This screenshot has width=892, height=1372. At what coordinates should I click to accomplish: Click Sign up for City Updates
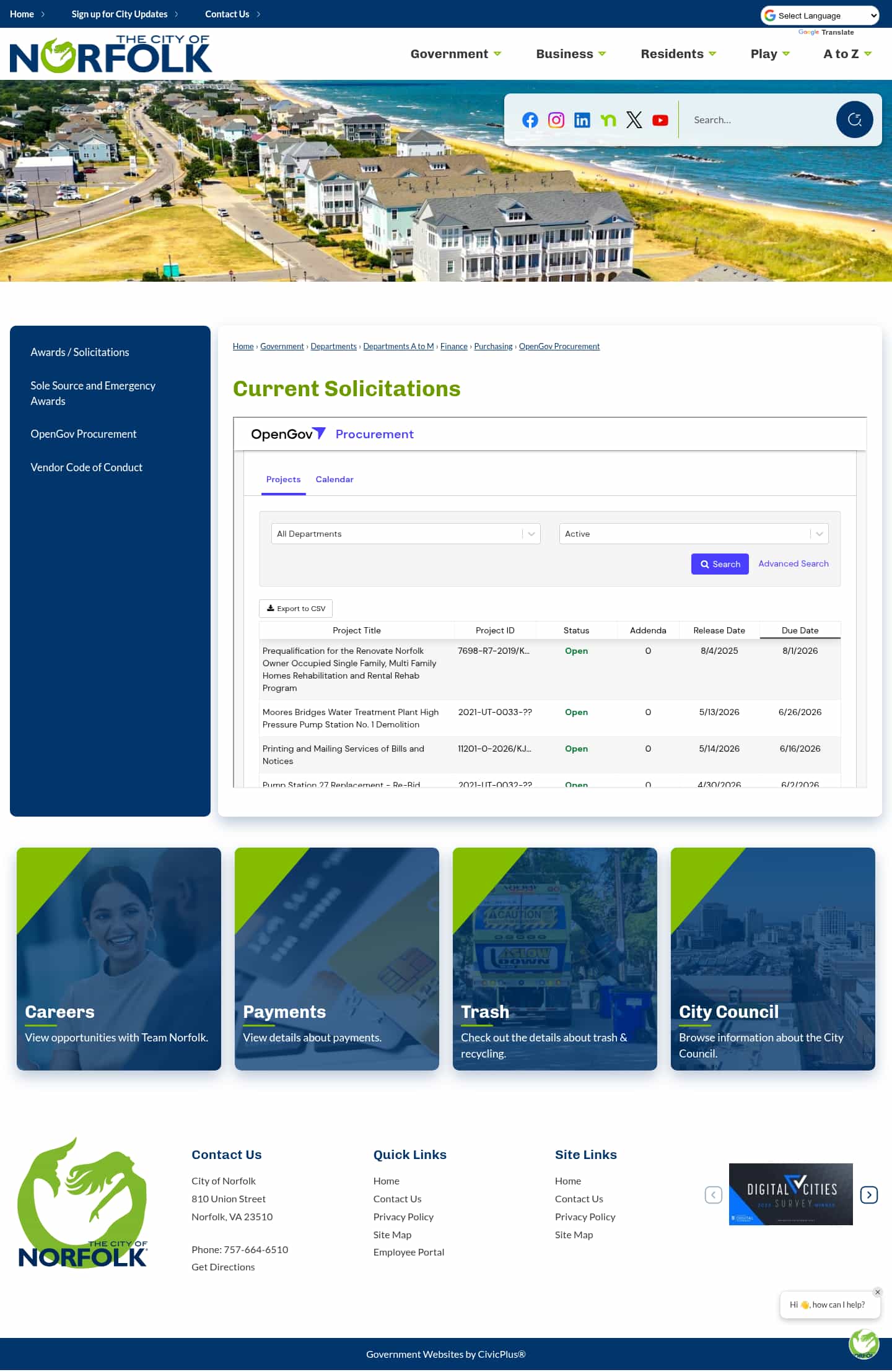click(x=120, y=14)
